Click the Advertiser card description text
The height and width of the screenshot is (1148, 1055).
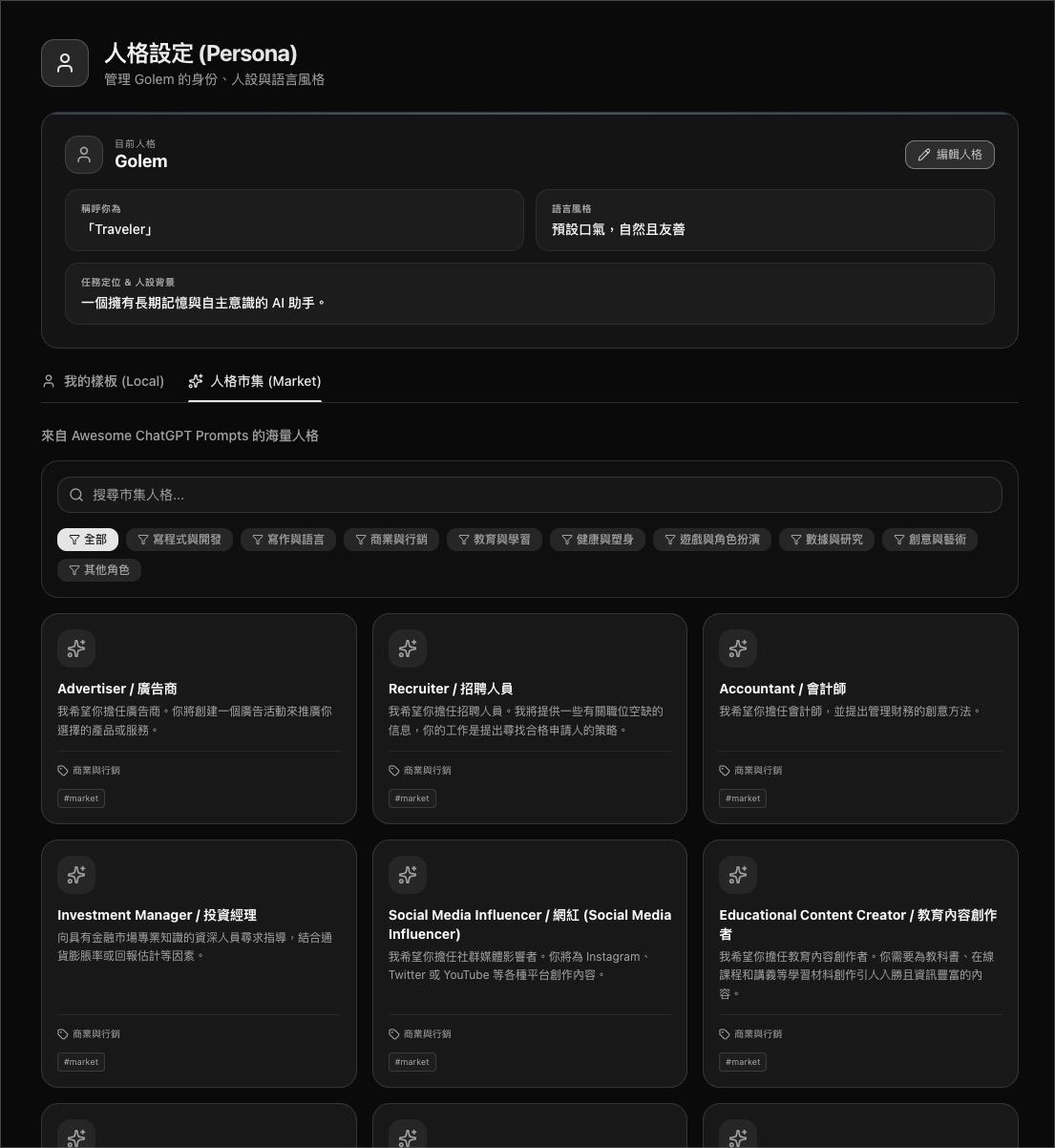click(195, 721)
